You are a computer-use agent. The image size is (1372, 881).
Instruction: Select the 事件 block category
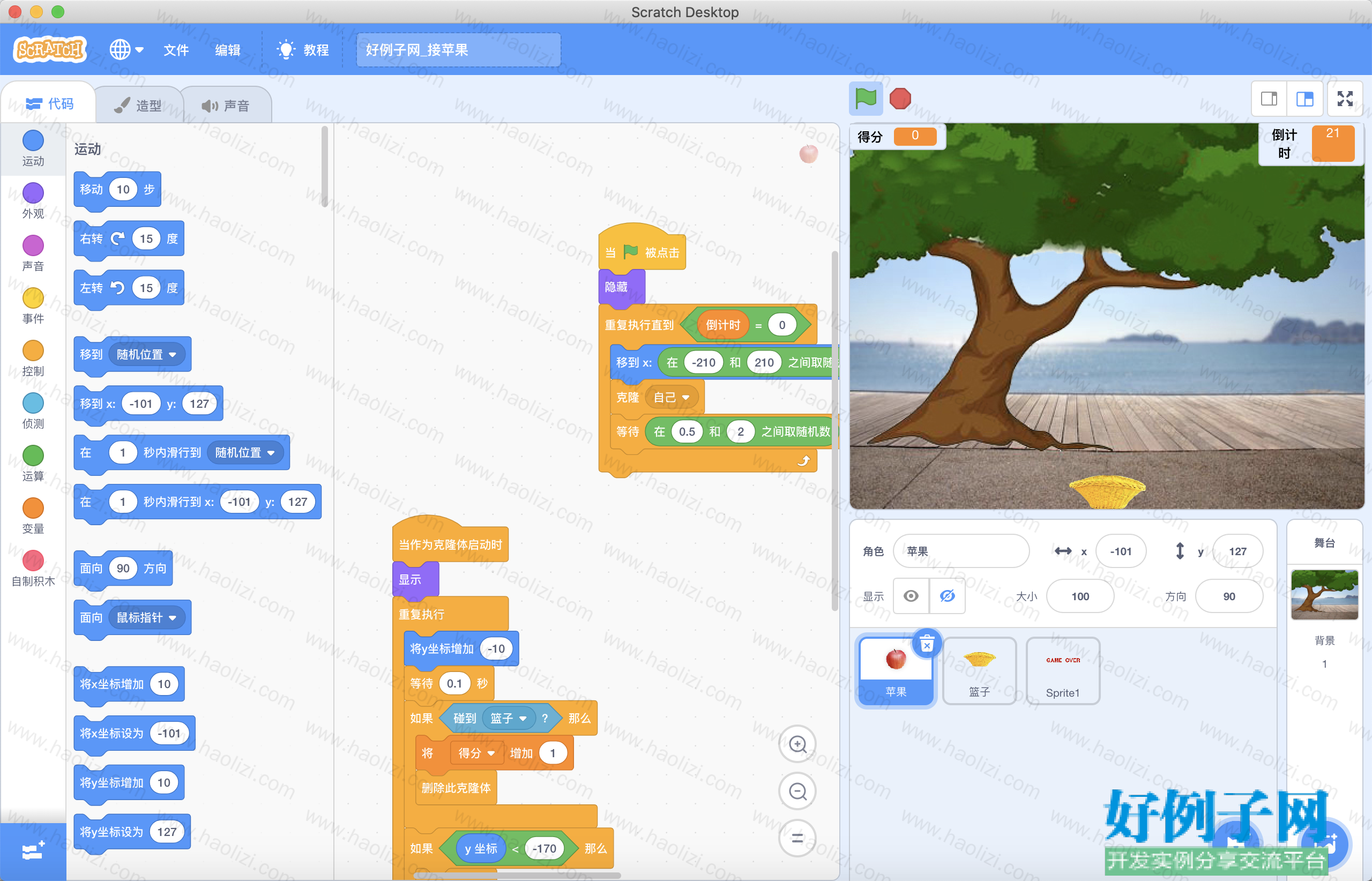tap(33, 305)
